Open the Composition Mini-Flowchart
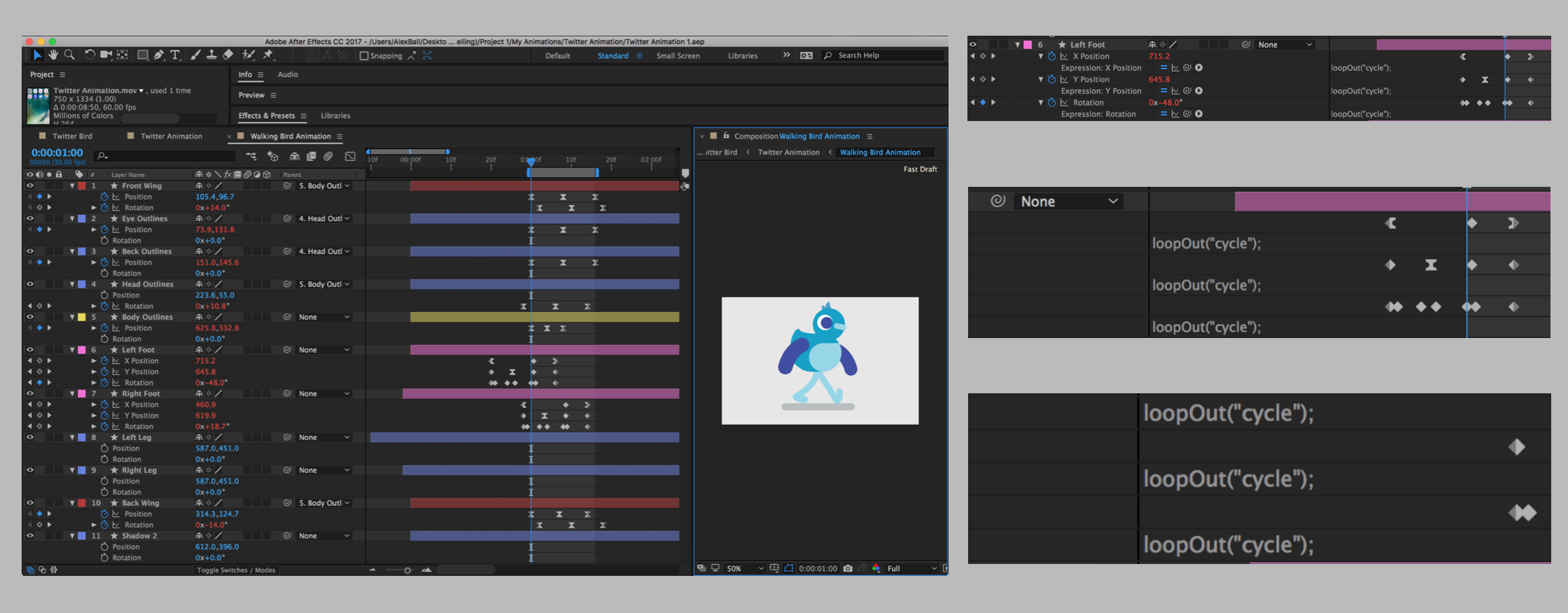1568x613 pixels. (x=251, y=156)
